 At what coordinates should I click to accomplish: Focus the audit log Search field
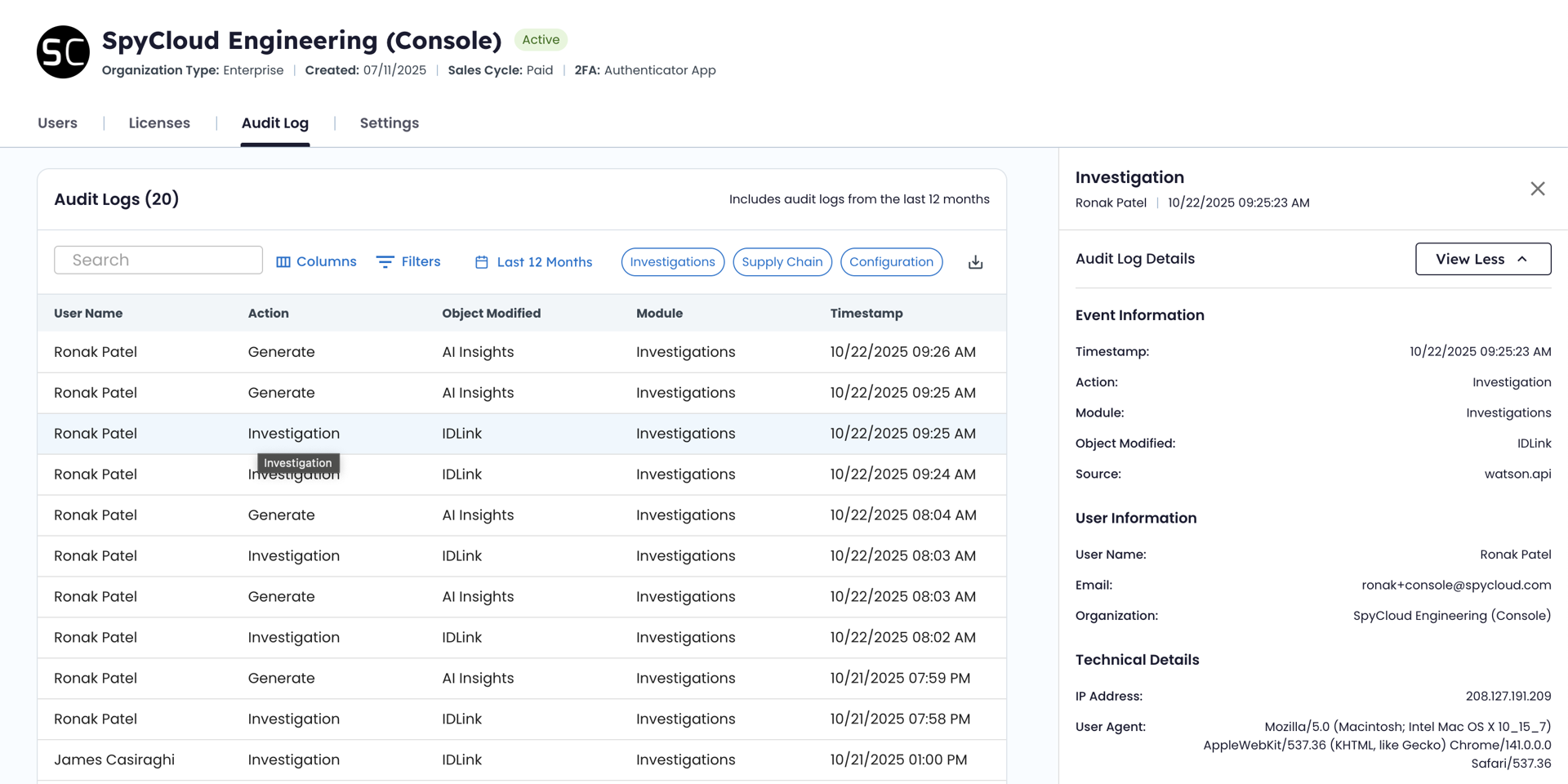pyautogui.click(x=158, y=260)
